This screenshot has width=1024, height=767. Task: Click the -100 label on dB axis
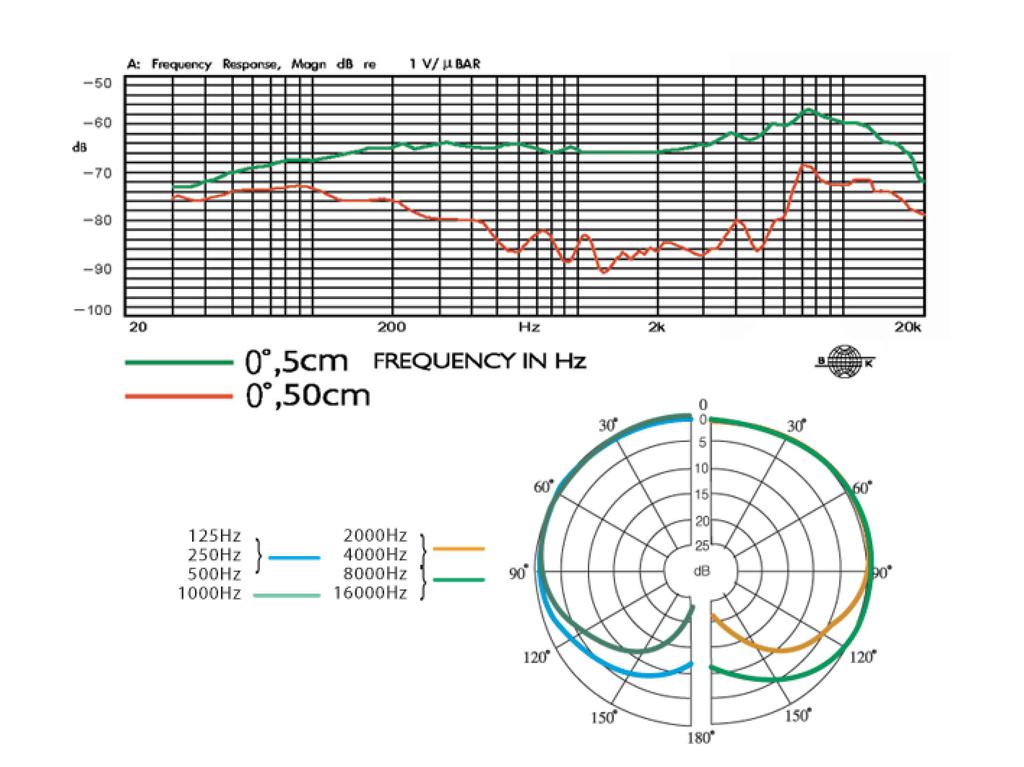[97, 311]
